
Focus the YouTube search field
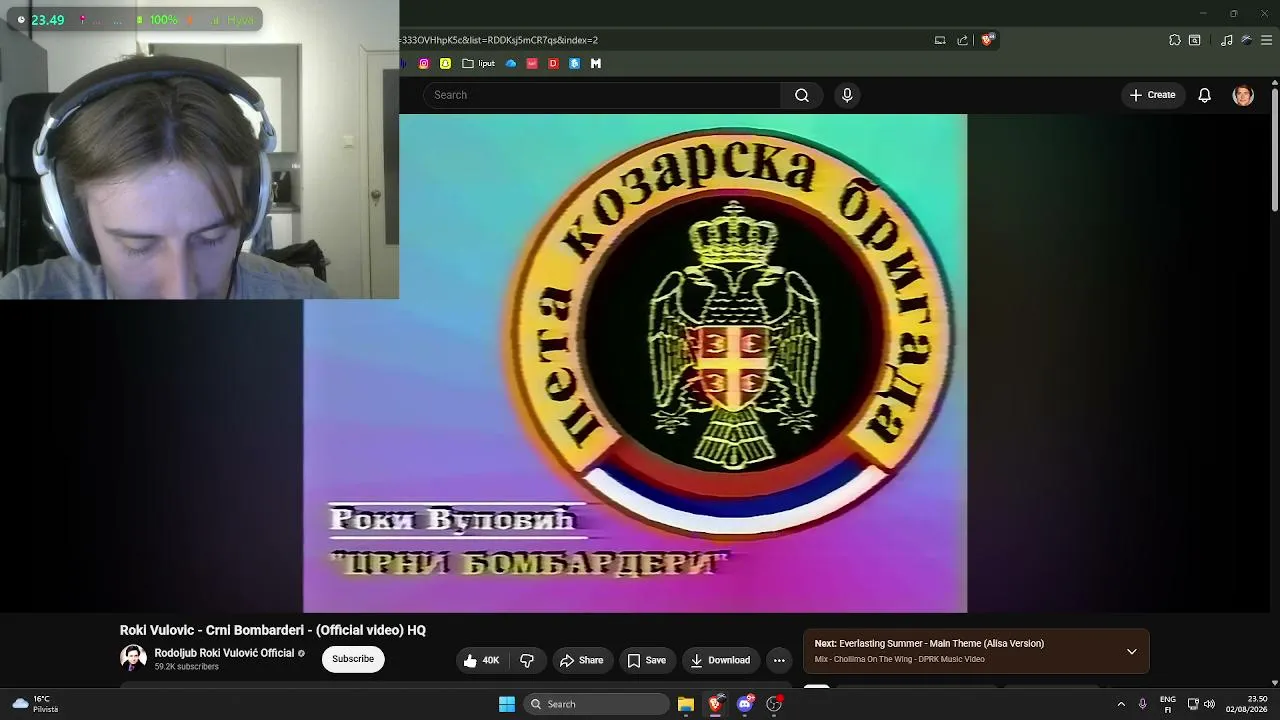click(x=602, y=95)
